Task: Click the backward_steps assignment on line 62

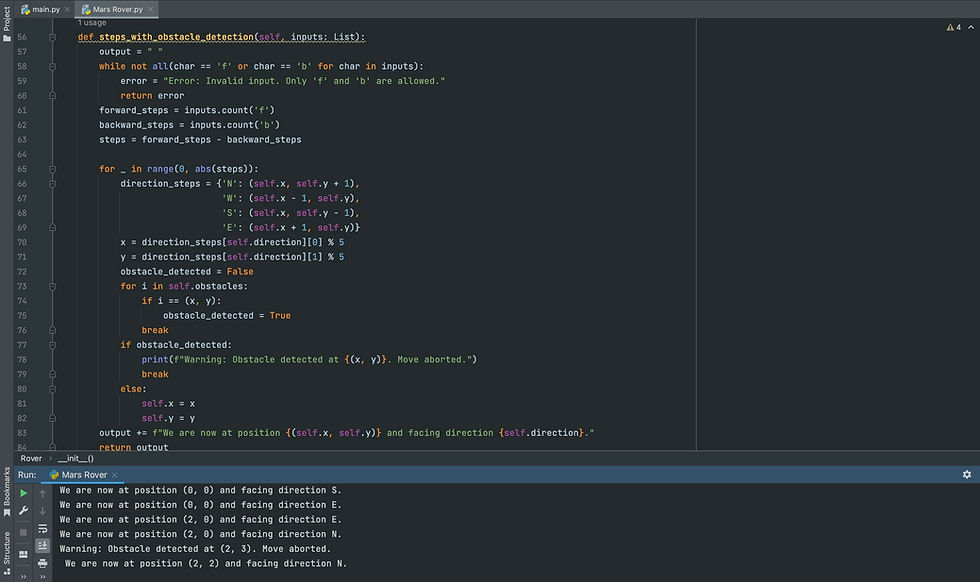Action: click(x=189, y=125)
